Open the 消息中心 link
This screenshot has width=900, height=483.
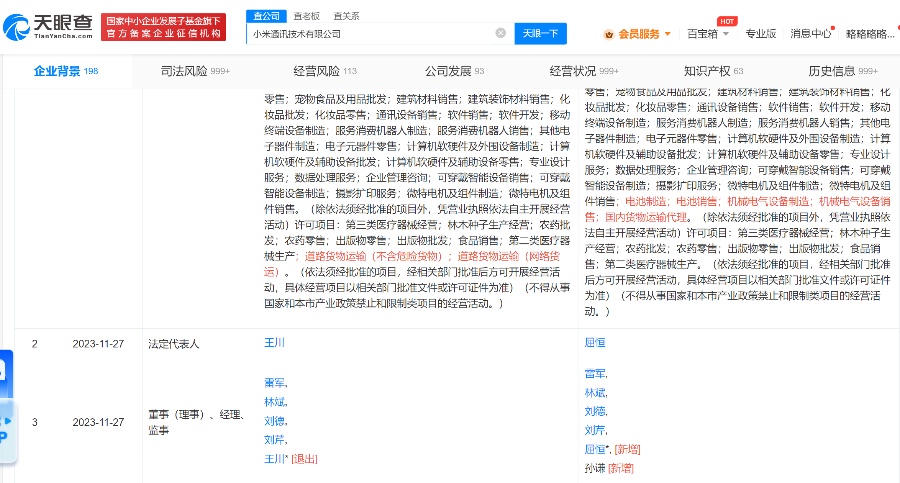[810, 34]
